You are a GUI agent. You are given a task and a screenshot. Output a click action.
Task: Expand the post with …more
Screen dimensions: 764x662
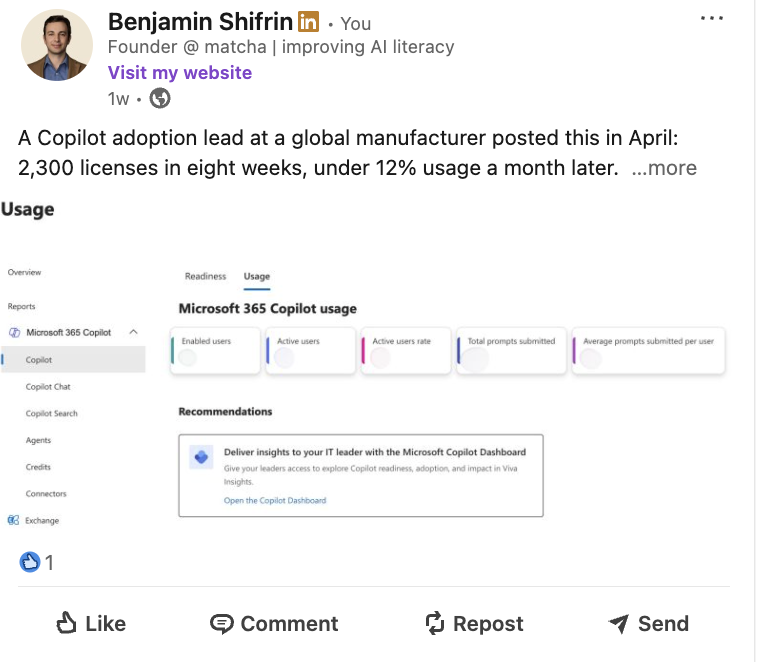664,168
